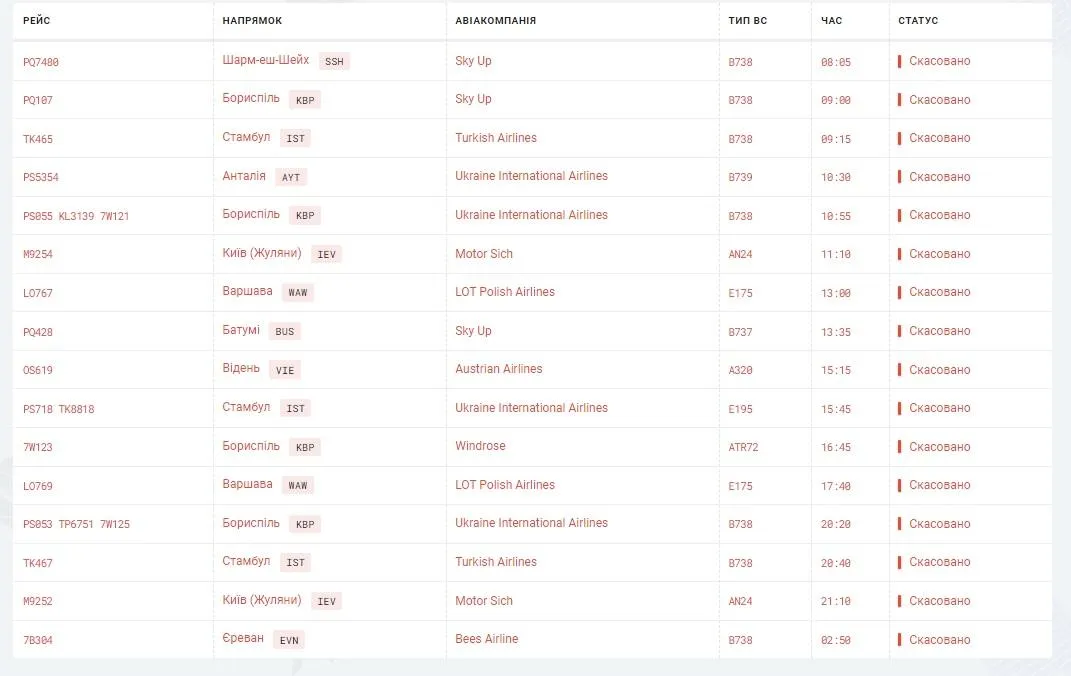Open the LO767 flight link
1071x676 pixels.
tap(38, 293)
